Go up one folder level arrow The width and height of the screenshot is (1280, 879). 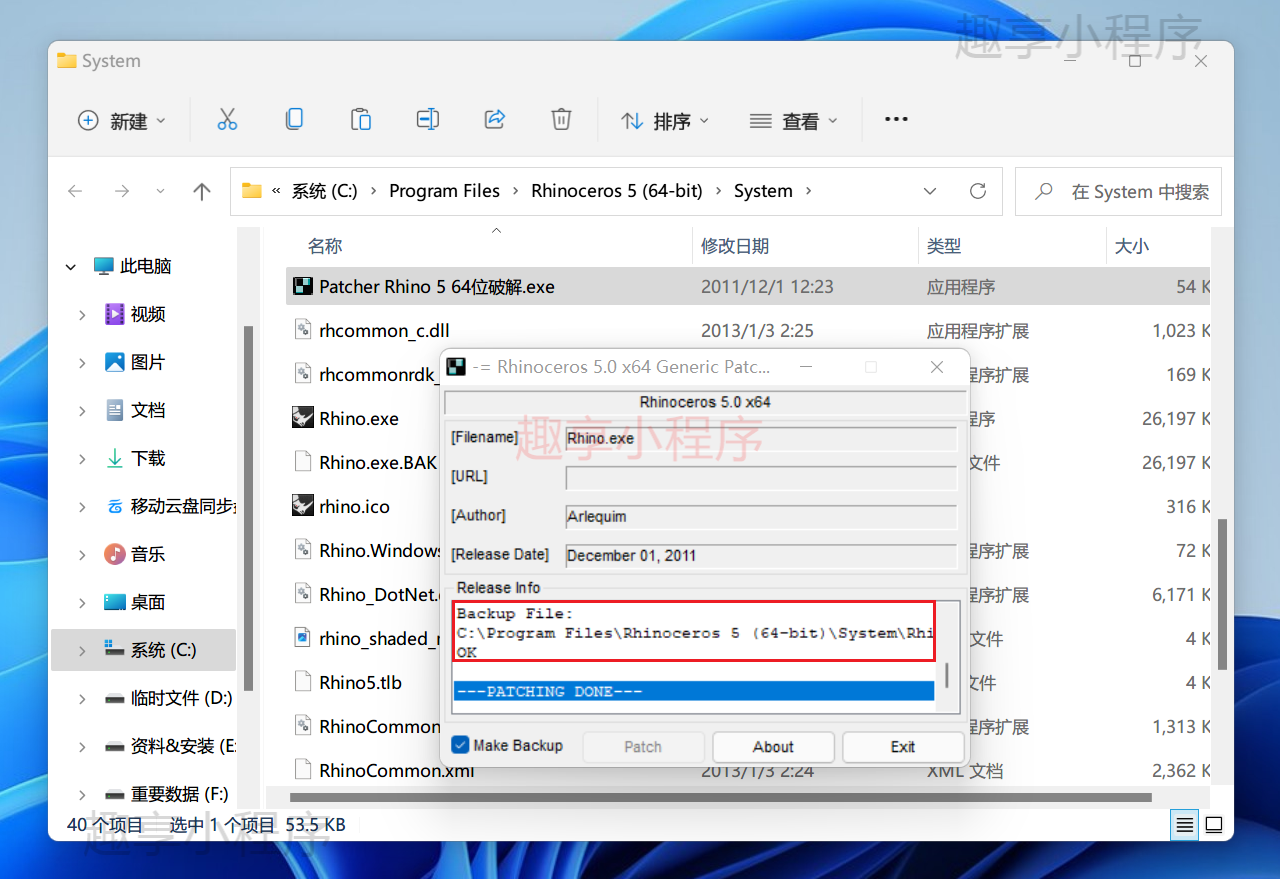(x=202, y=191)
